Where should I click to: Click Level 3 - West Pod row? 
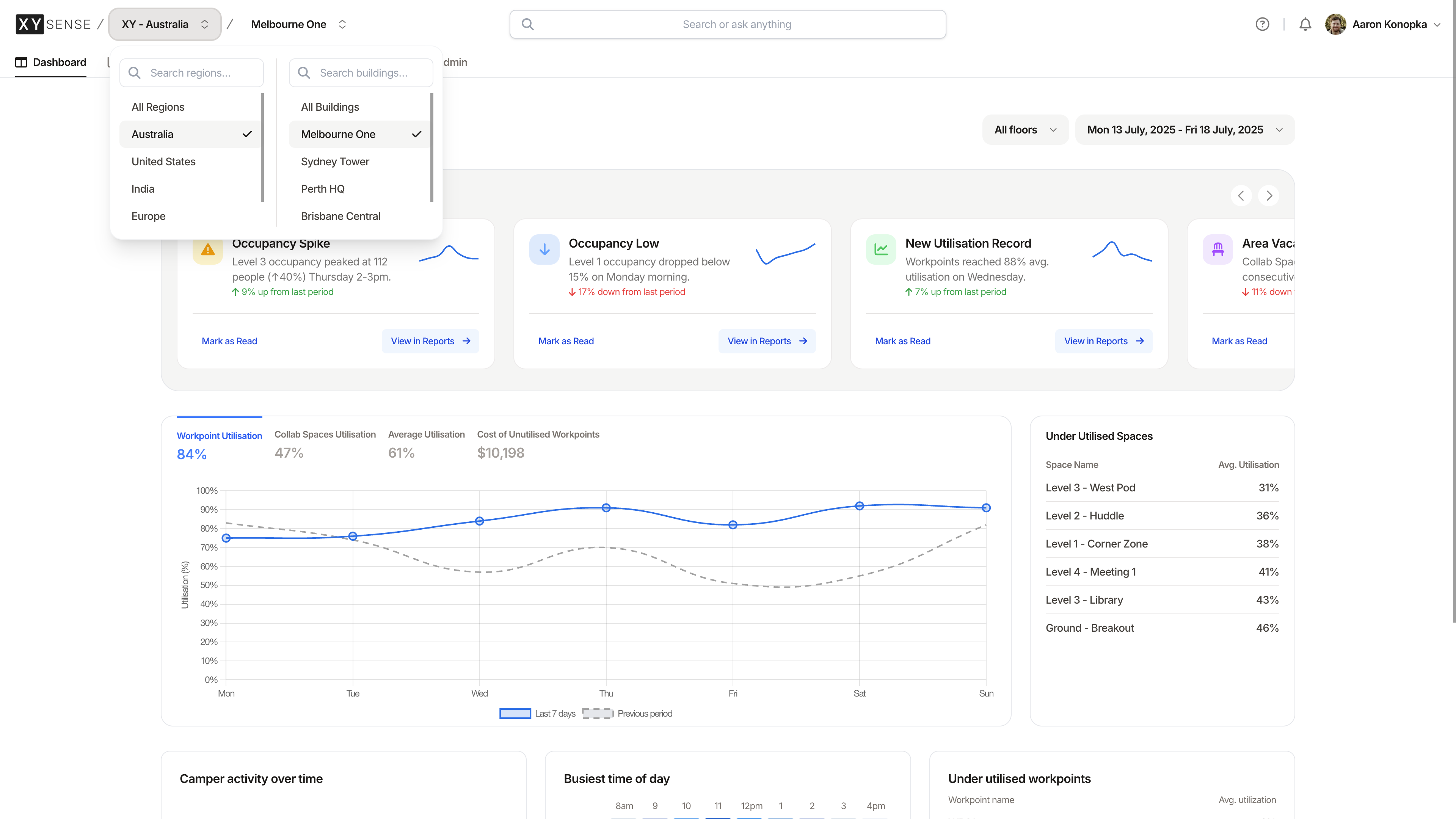1162,488
